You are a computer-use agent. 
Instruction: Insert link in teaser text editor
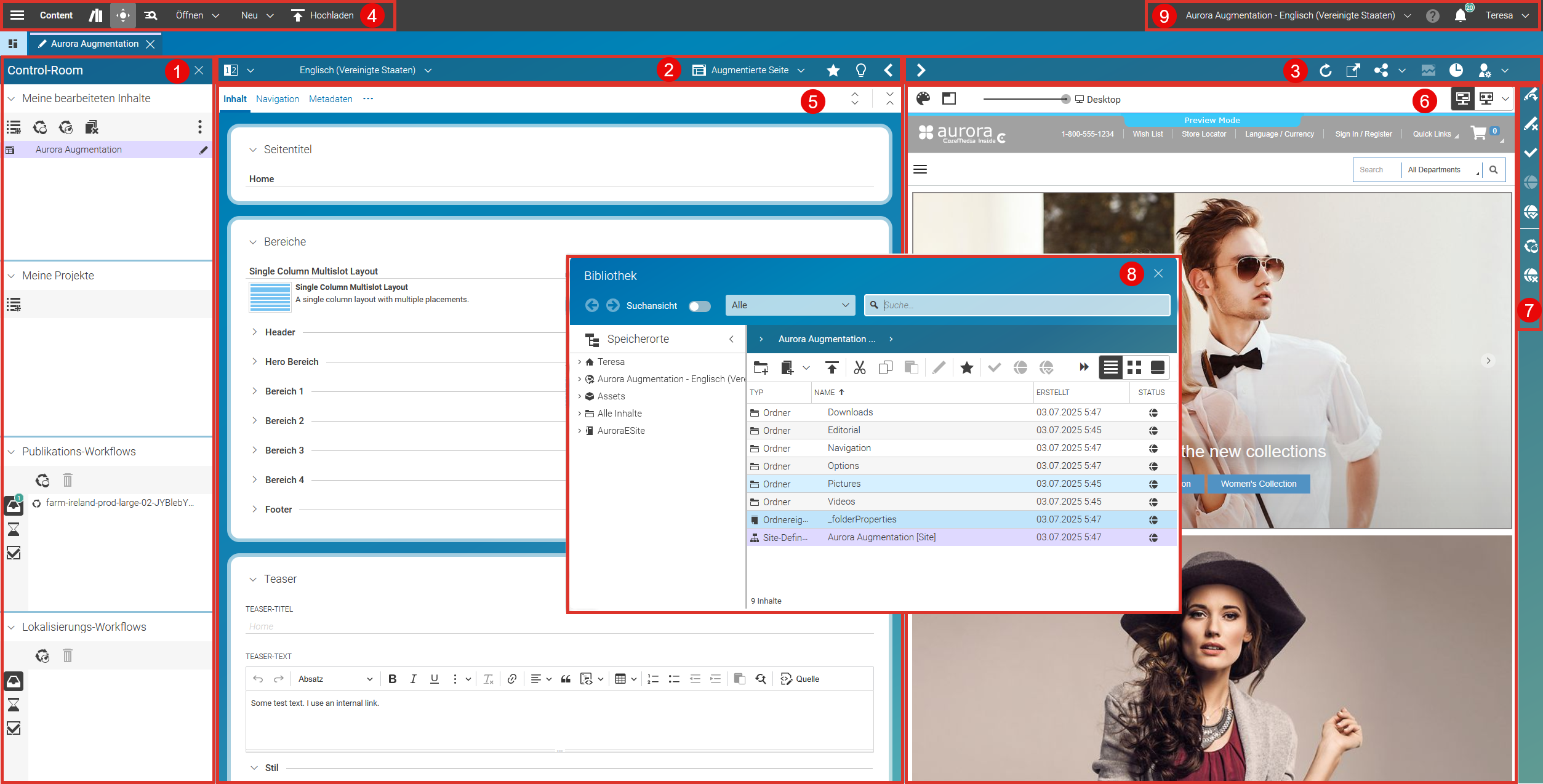pyautogui.click(x=511, y=679)
